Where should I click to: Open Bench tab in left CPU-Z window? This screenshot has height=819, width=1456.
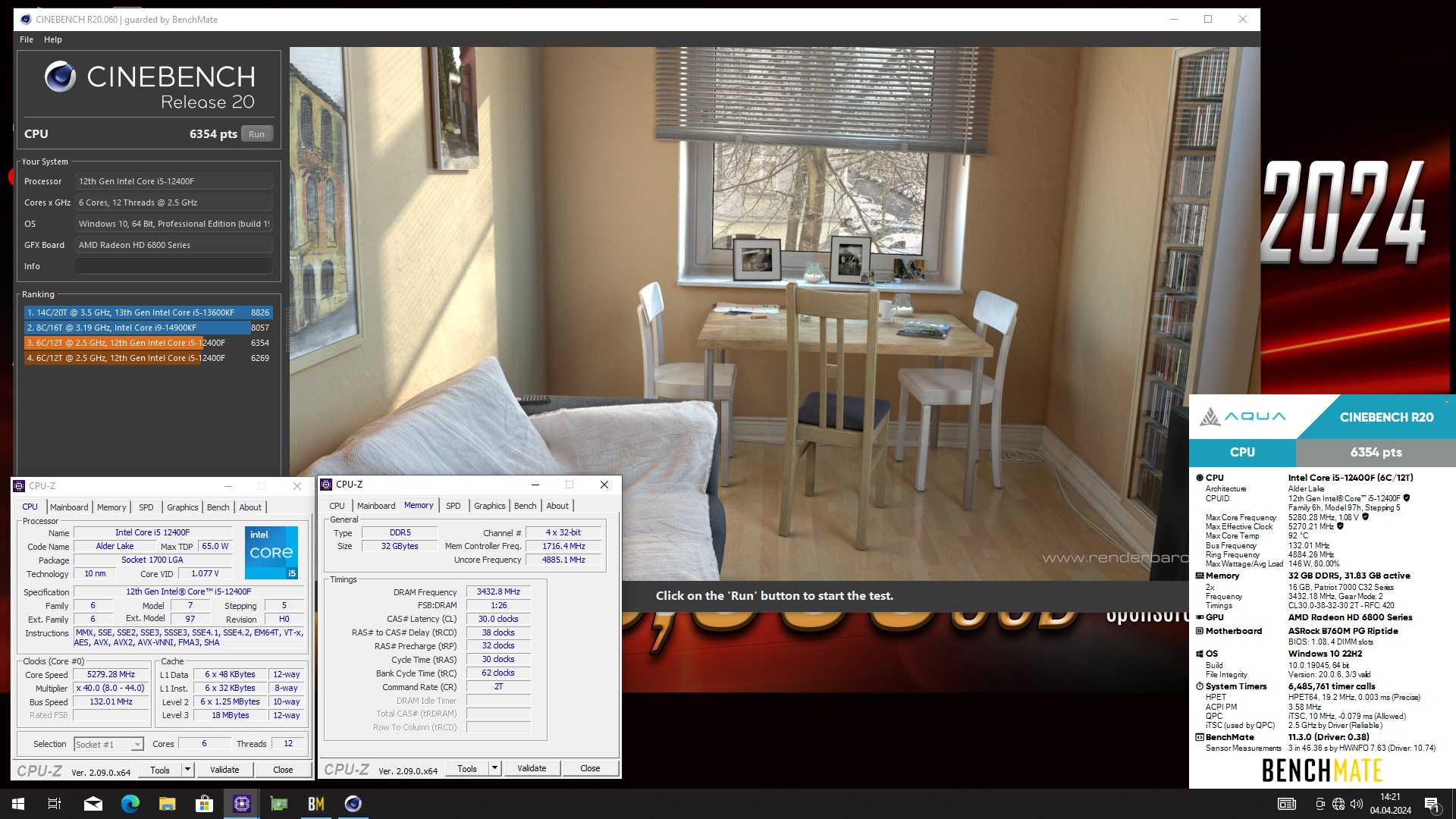pos(218,507)
